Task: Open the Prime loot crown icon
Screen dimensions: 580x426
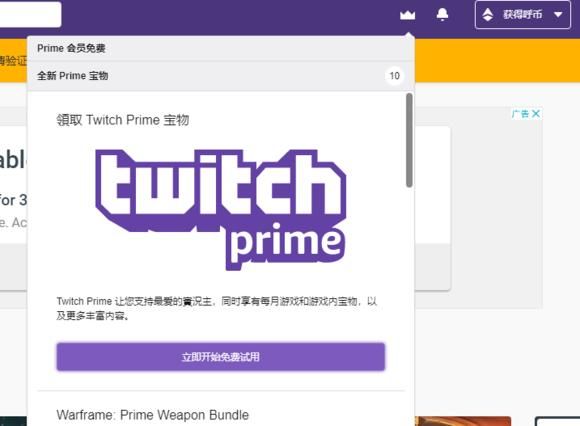Action: 407,15
